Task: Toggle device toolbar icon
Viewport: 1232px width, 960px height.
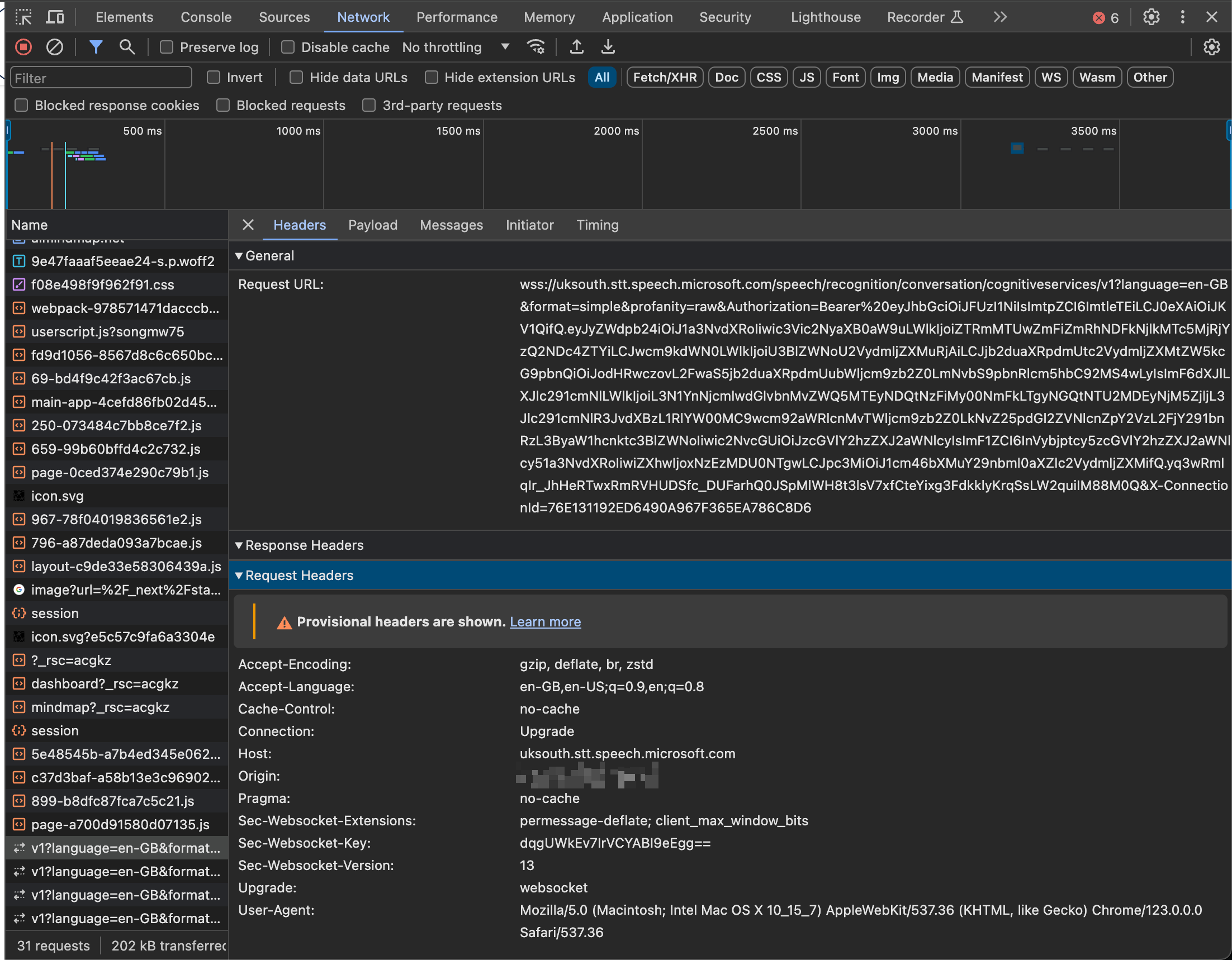Action: pos(55,17)
